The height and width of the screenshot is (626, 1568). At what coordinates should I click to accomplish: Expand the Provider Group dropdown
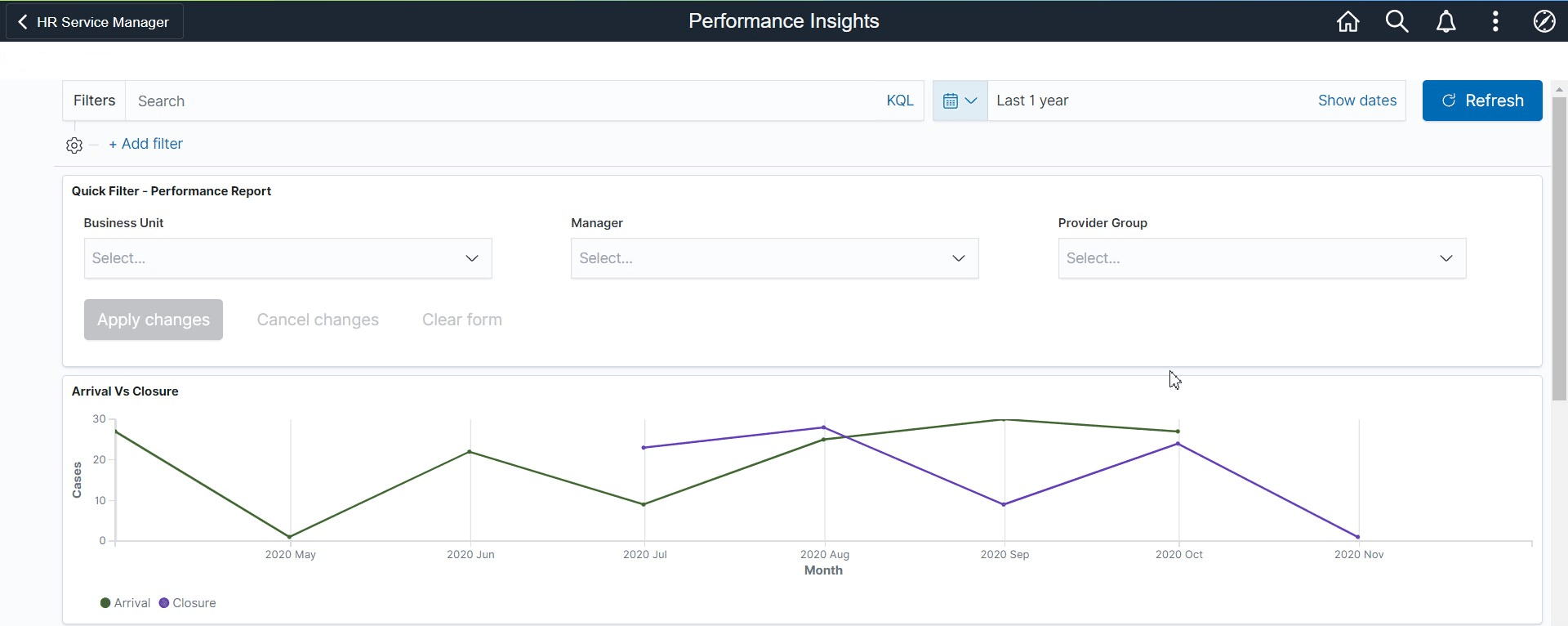[1263, 258]
